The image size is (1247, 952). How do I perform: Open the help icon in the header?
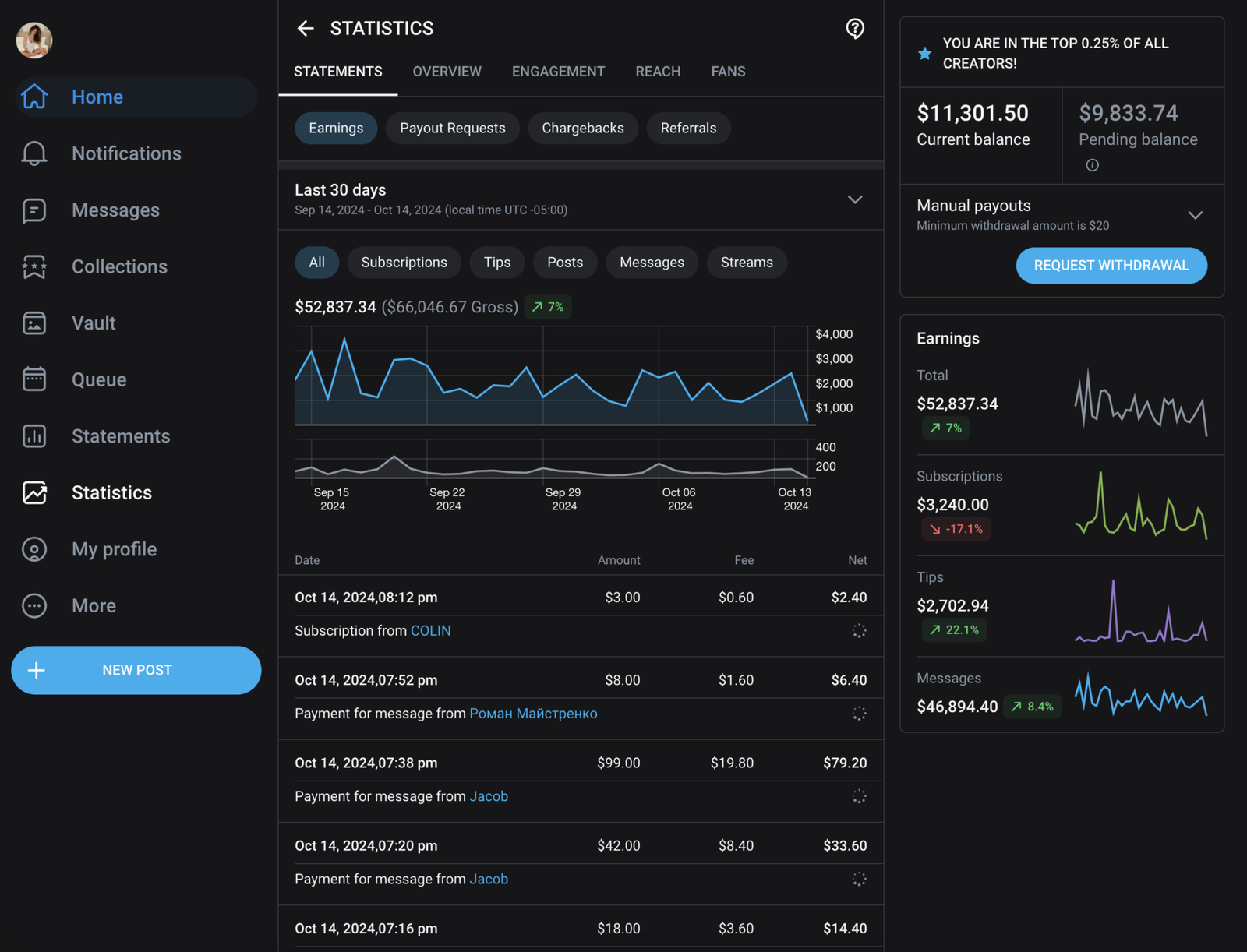coord(855,29)
